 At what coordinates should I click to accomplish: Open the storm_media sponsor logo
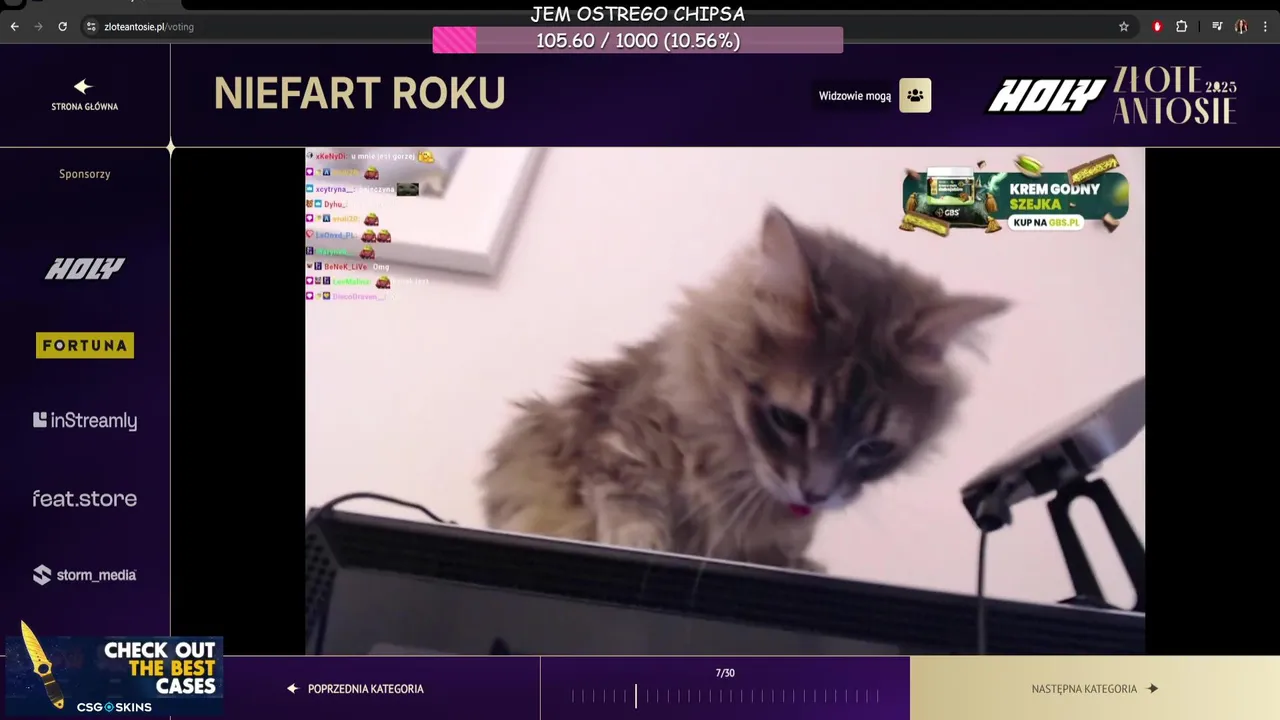click(85, 575)
